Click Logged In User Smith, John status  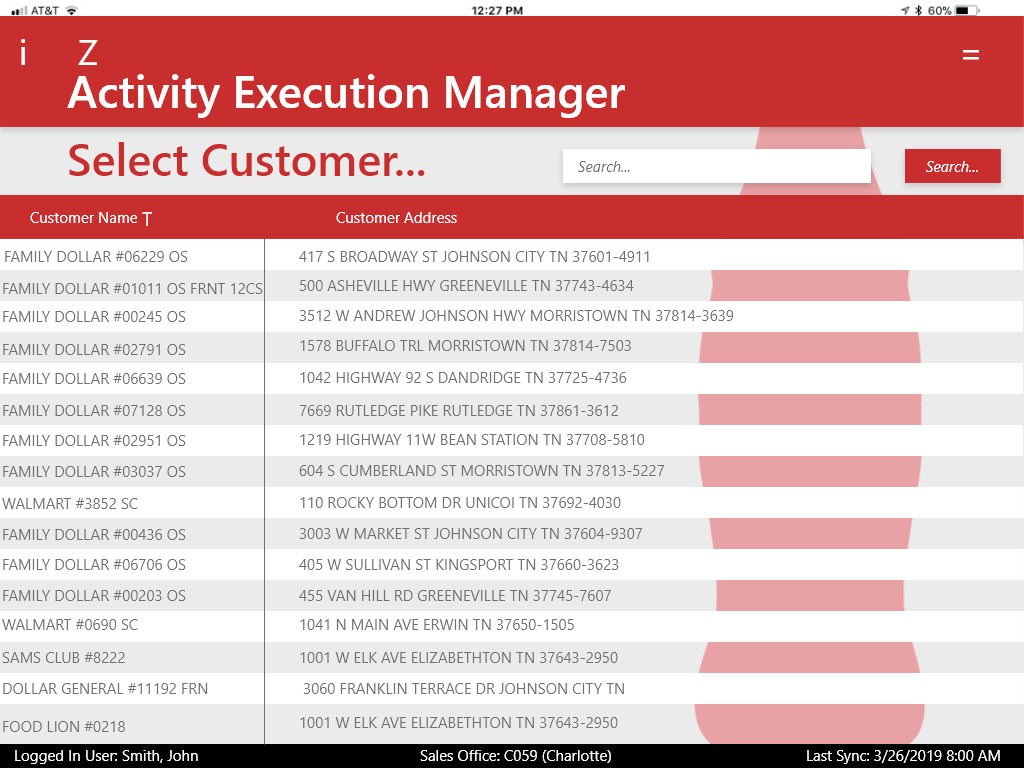click(x=106, y=756)
